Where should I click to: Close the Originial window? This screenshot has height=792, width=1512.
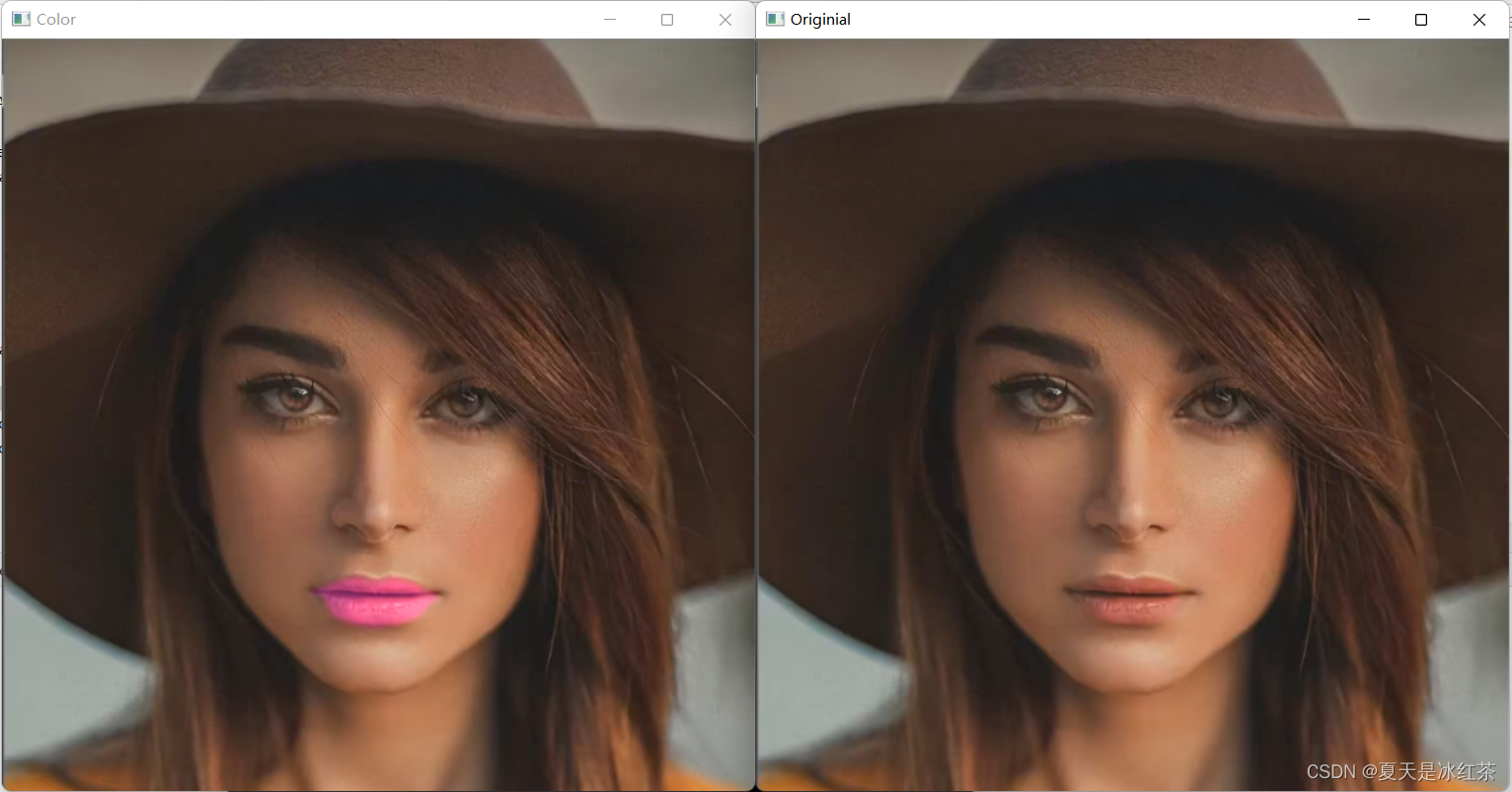click(1479, 20)
